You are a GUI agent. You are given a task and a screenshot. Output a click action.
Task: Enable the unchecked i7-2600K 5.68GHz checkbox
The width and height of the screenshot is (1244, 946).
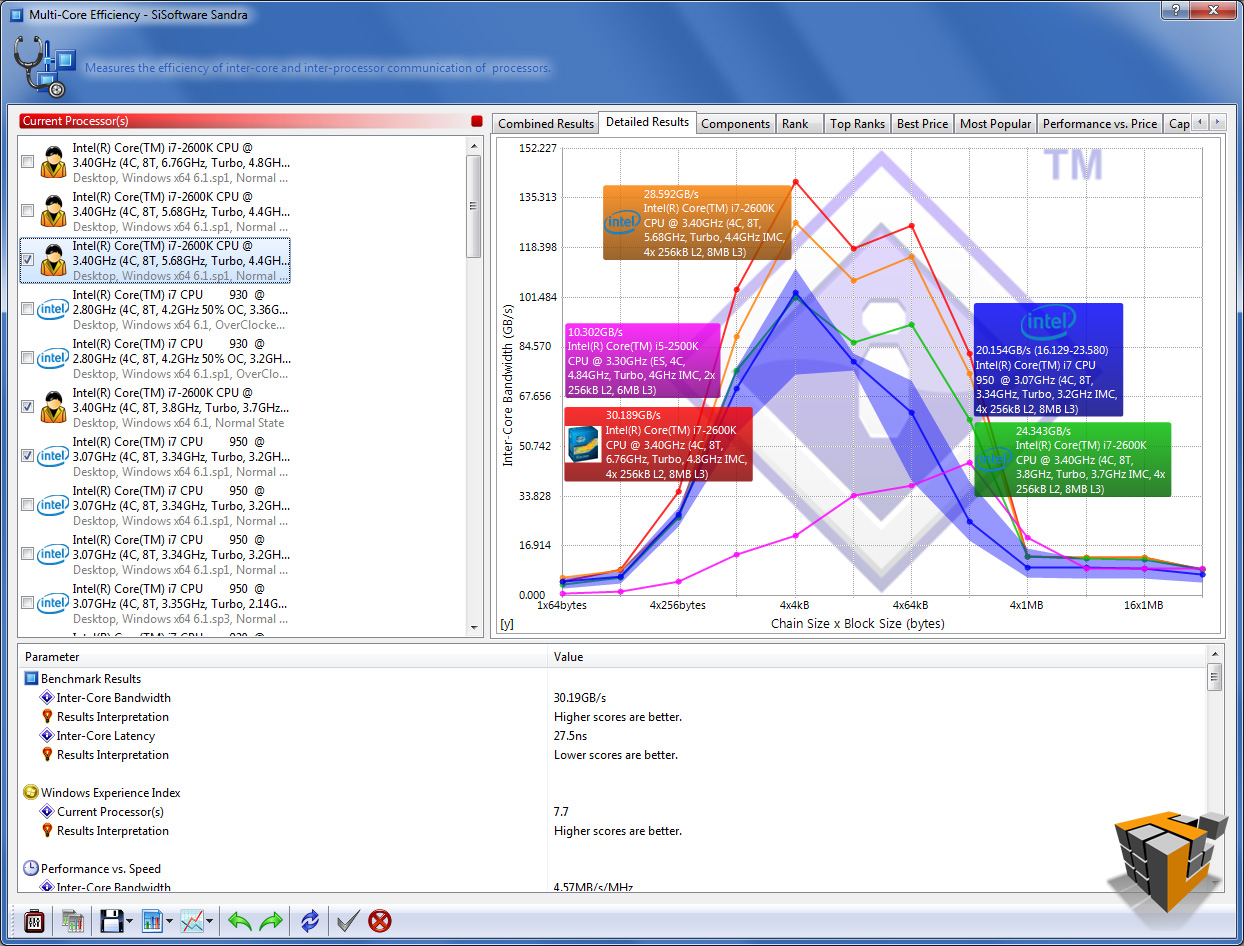coord(28,211)
